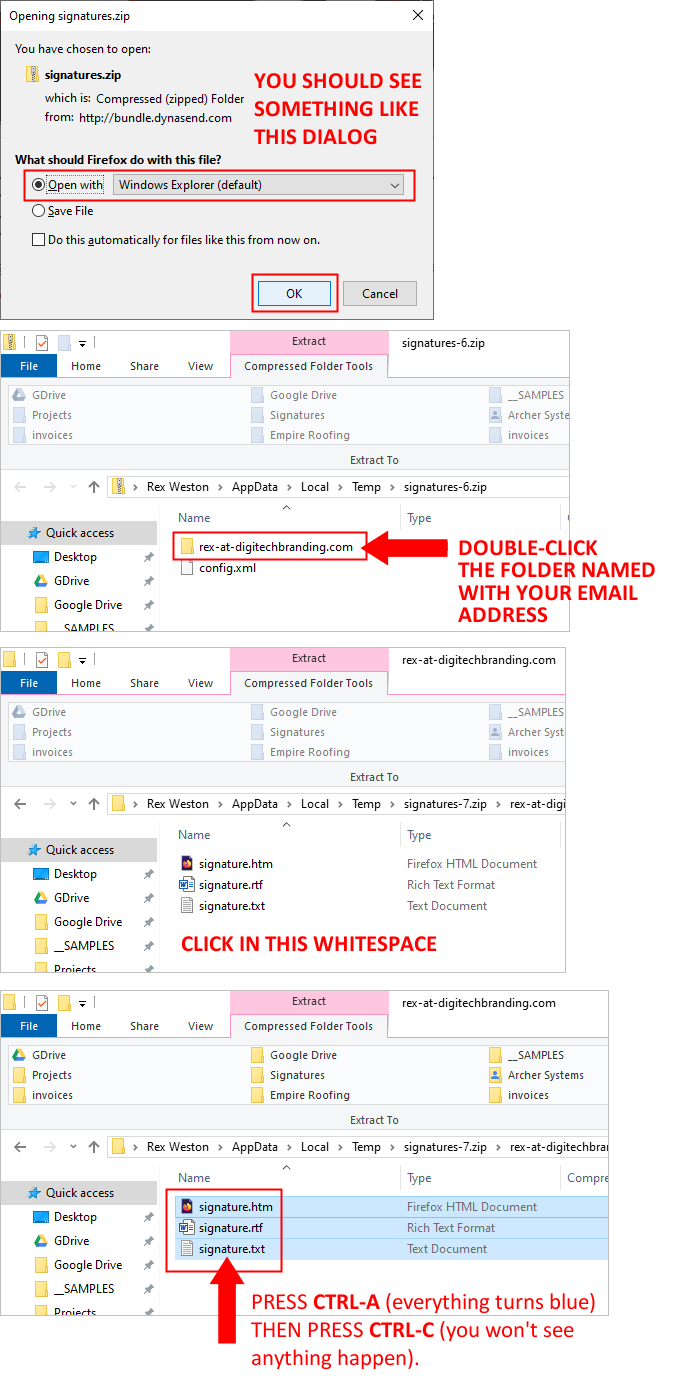
Task: Open the 'Windows Explorer (default)' application dropdown
Action: [259, 185]
